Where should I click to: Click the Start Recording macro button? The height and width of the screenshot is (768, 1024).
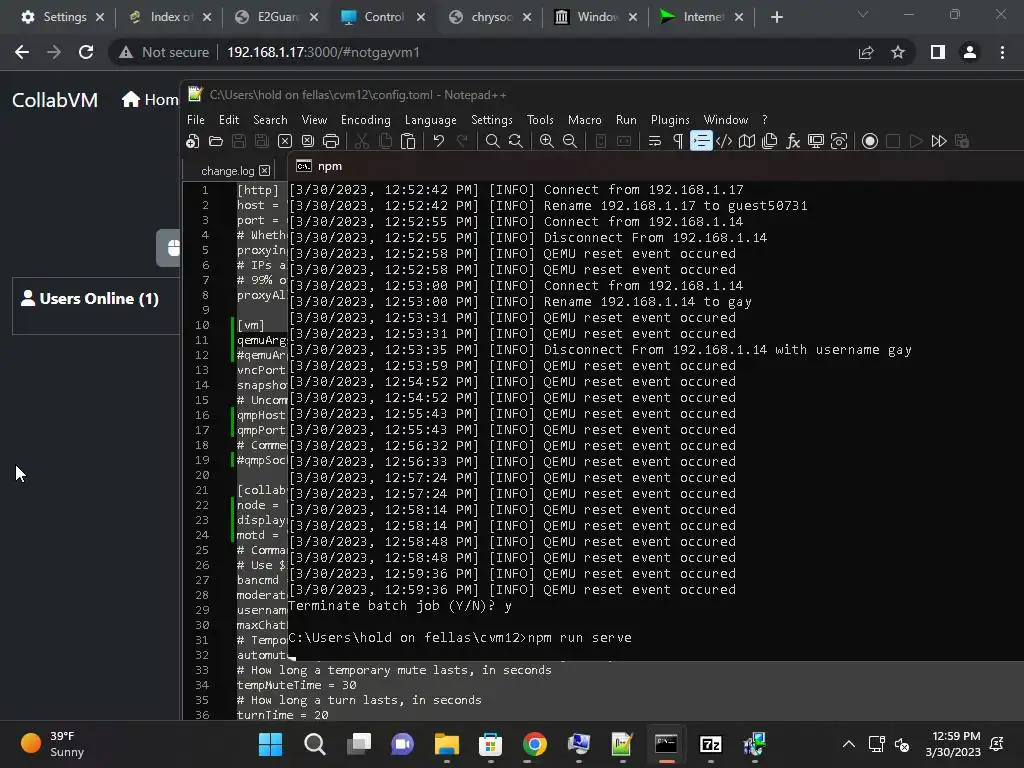coord(870,141)
